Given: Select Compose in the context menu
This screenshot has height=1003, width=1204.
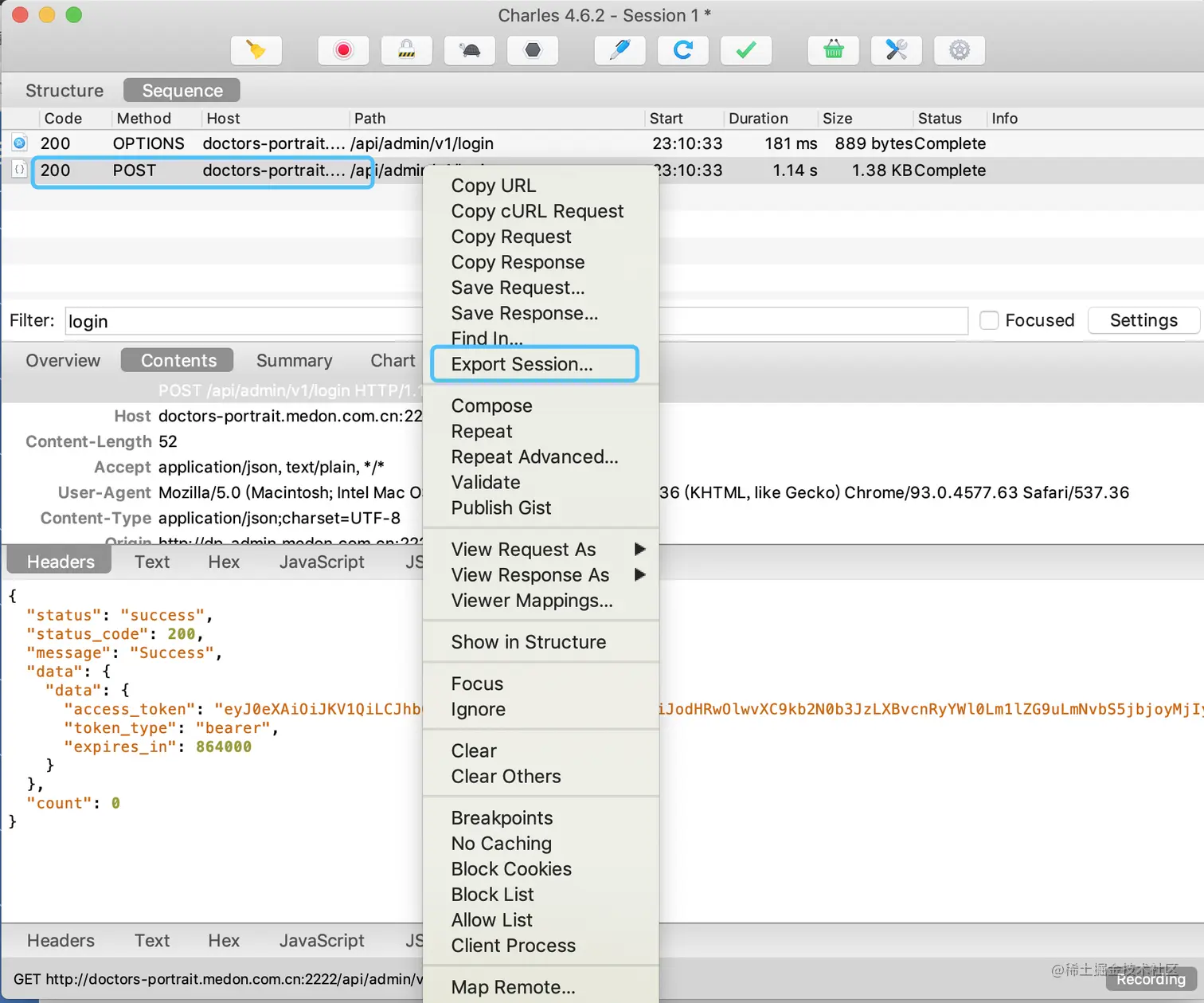Looking at the screenshot, I should click(492, 406).
